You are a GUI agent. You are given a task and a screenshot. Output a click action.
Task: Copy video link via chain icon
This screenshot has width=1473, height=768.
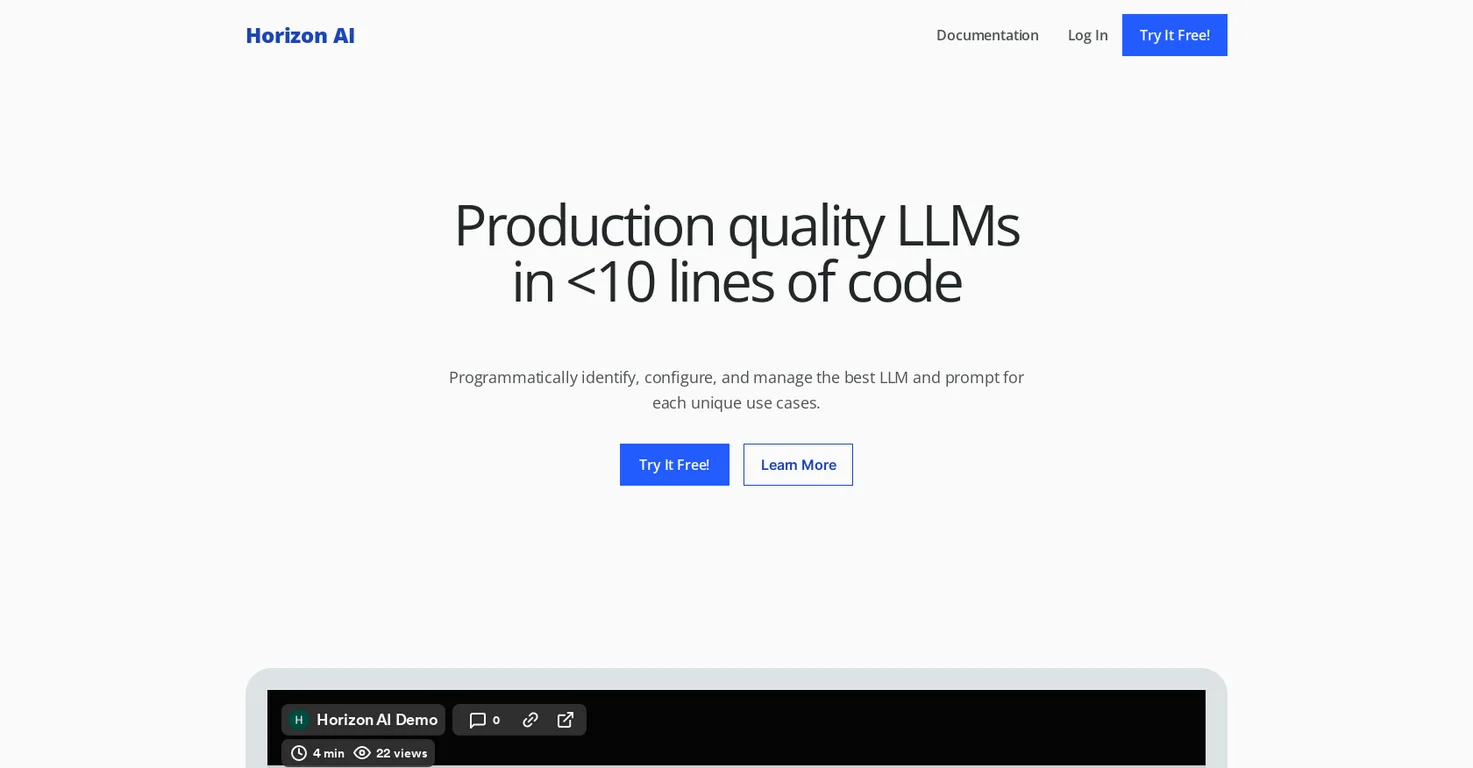click(531, 720)
